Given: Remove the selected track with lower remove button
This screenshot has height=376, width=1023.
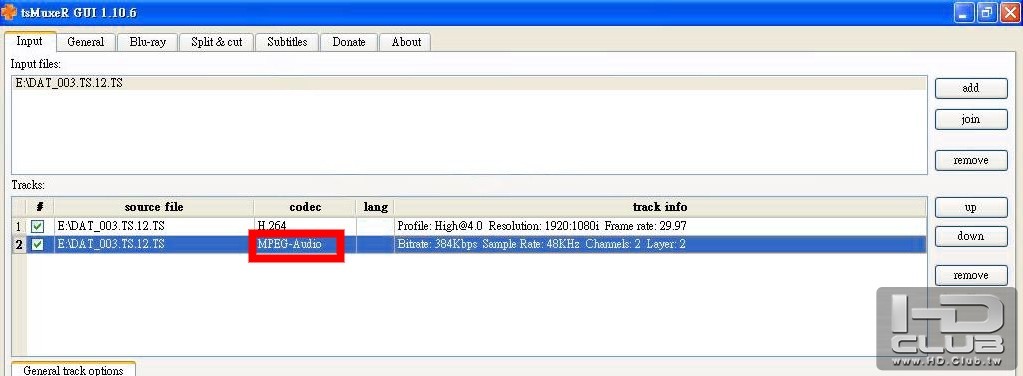Looking at the screenshot, I should (971, 275).
